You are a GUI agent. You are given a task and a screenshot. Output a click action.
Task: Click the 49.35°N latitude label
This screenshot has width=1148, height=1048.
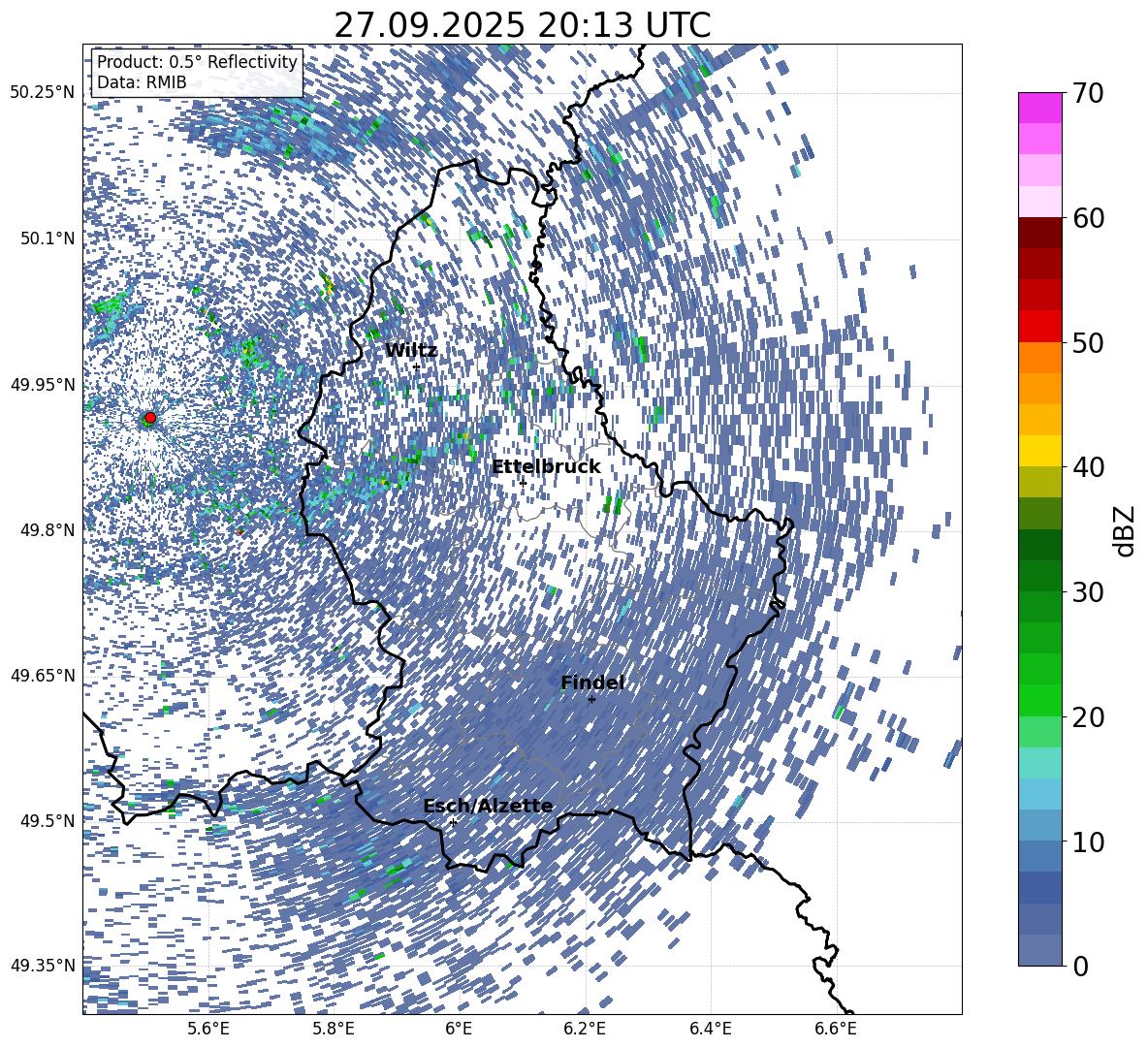click(x=43, y=966)
